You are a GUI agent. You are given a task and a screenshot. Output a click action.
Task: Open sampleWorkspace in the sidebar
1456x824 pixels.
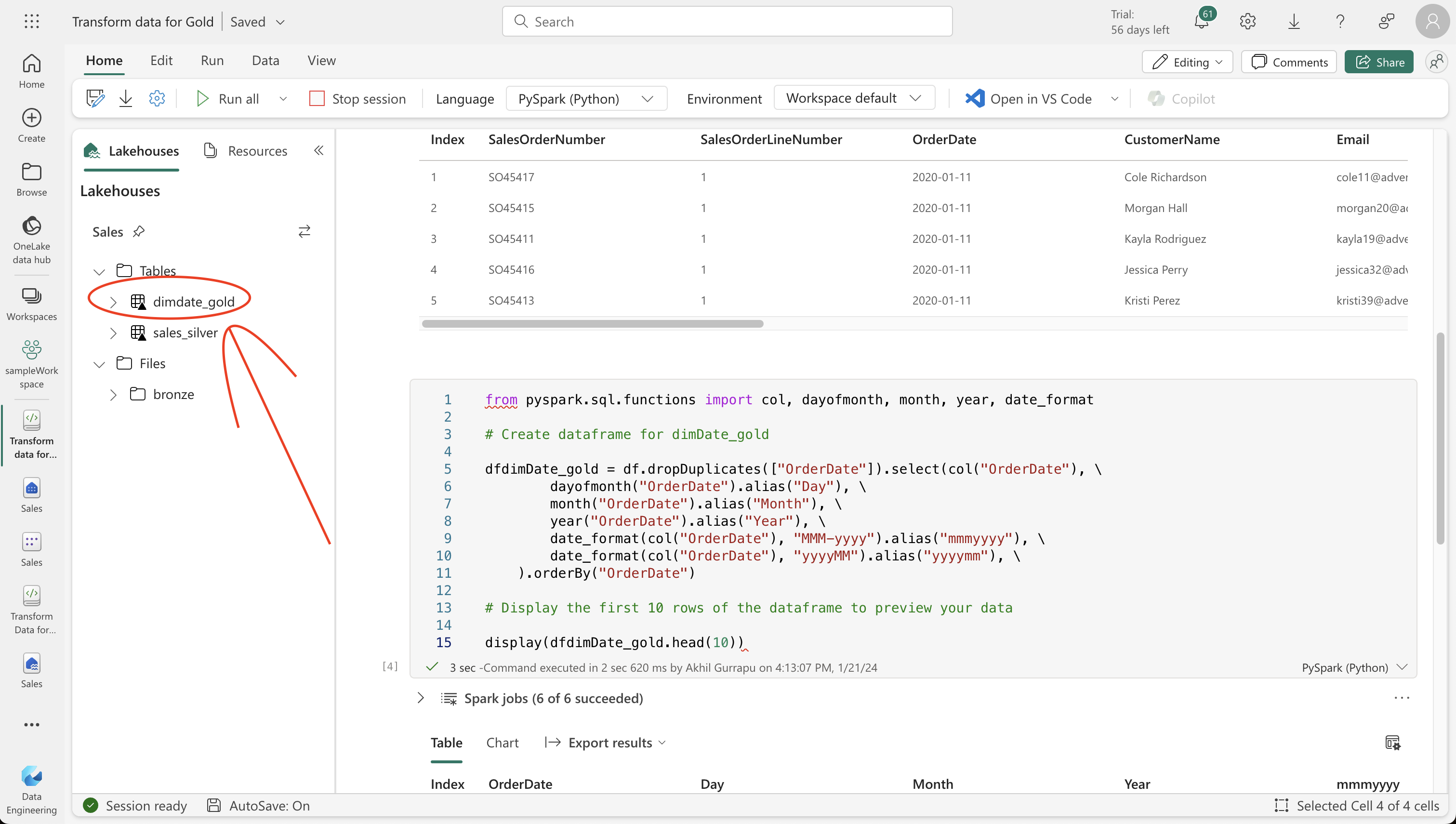(x=32, y=364)
